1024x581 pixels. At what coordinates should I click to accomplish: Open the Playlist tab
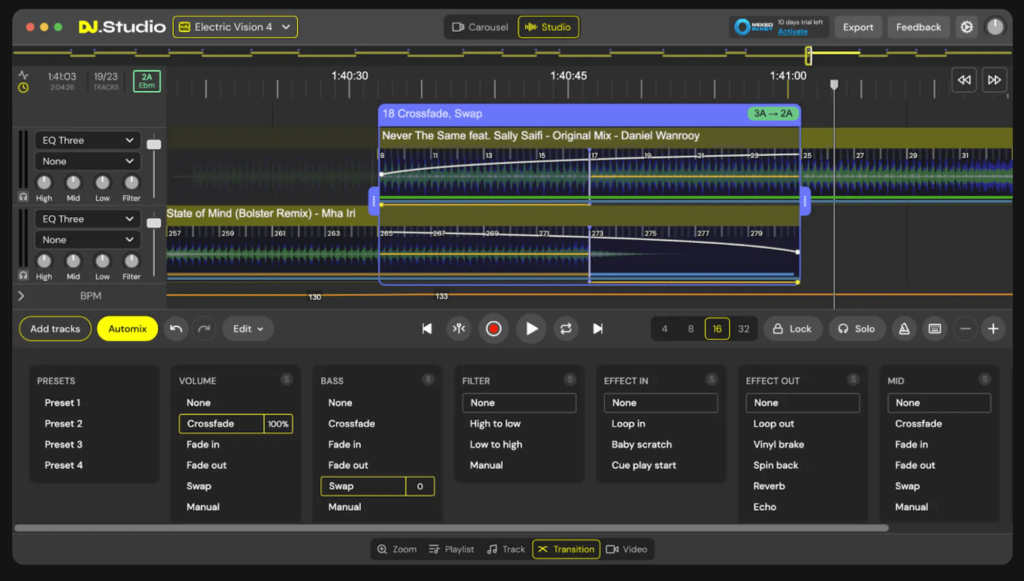[451, 549]
